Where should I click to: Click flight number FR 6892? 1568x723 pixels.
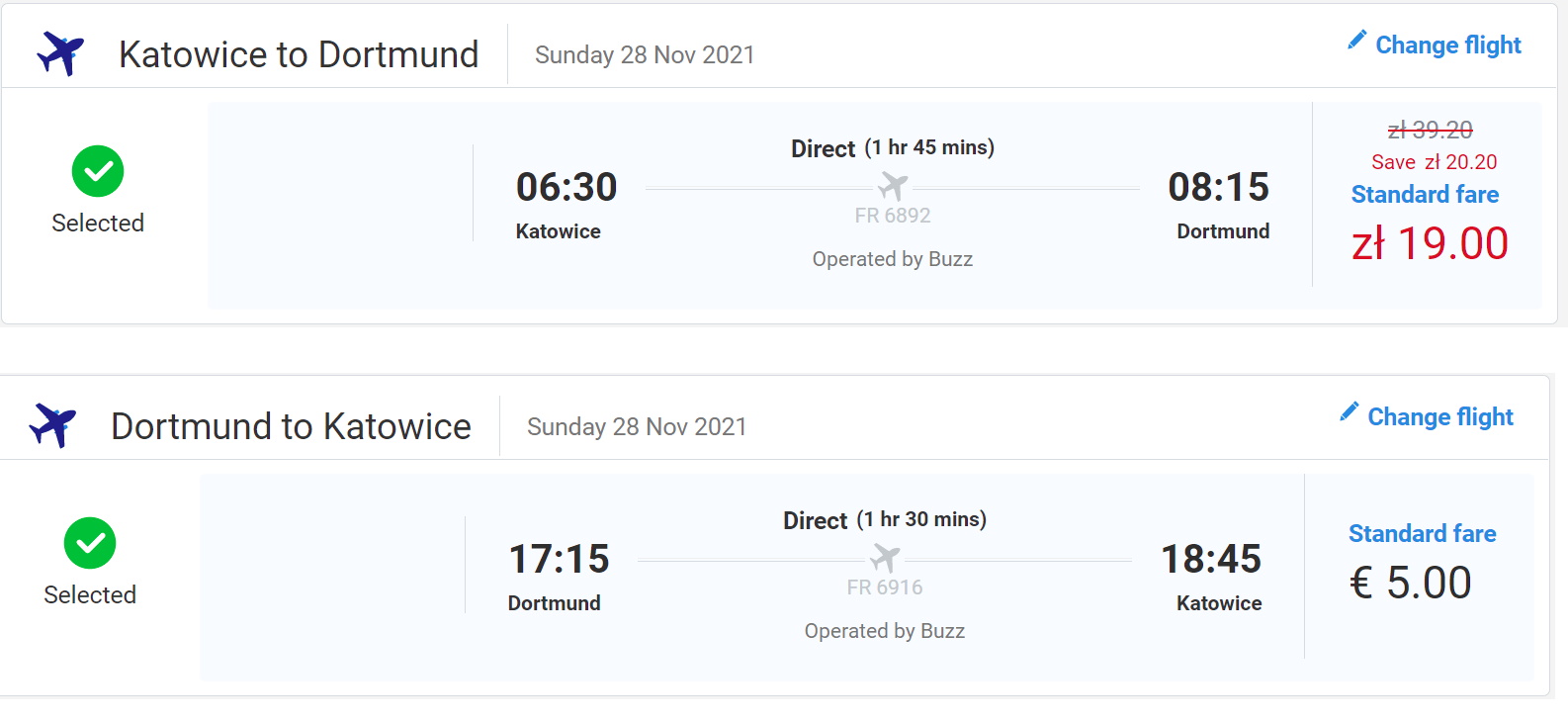click(893, 216)
